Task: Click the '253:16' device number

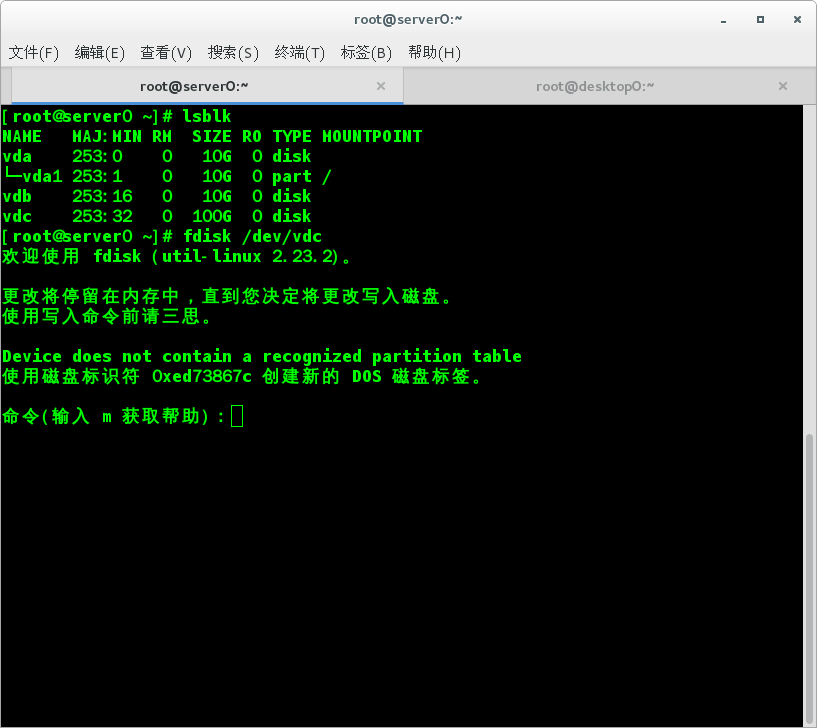Action: (102, 196)
